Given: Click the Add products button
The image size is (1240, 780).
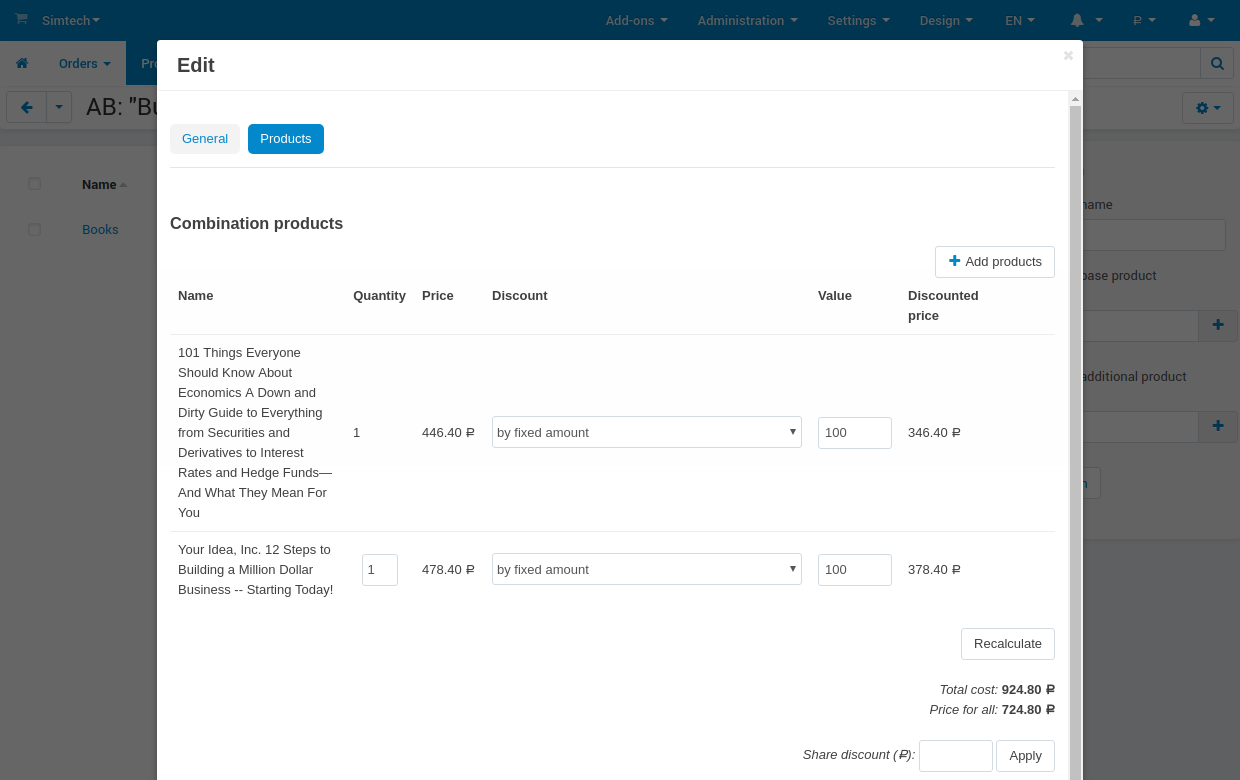Looking at the screenshot, I should (x=994, y=262).
